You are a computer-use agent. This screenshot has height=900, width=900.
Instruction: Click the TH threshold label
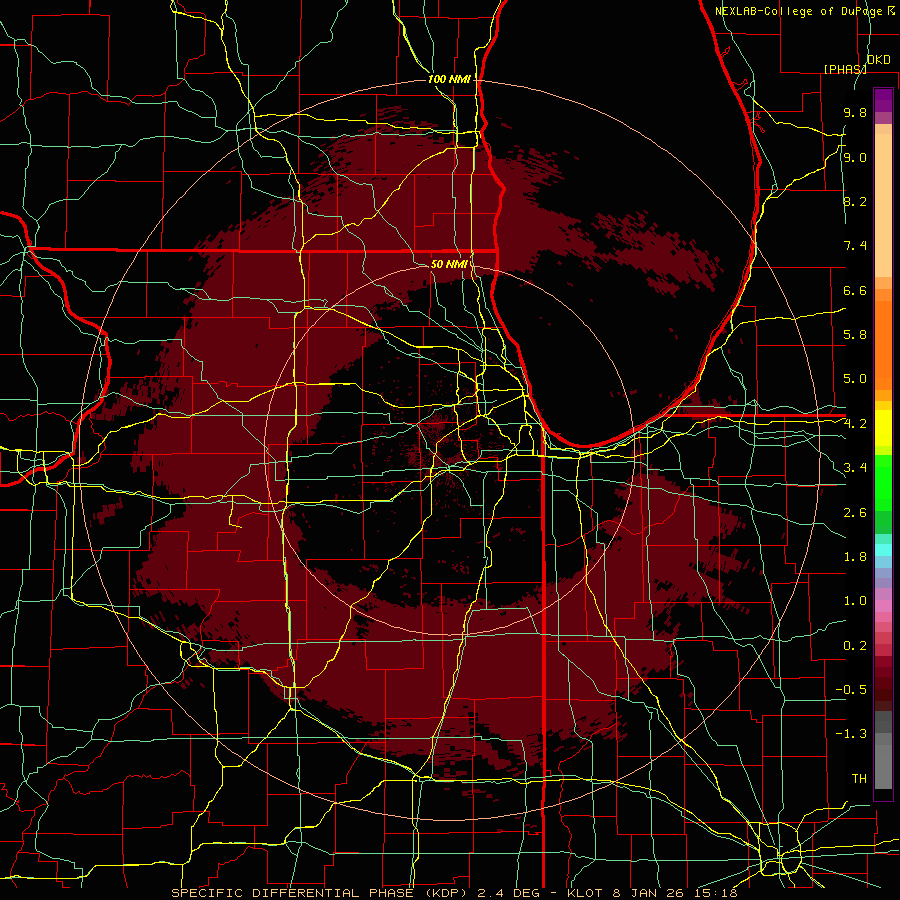tap(859, 779)
